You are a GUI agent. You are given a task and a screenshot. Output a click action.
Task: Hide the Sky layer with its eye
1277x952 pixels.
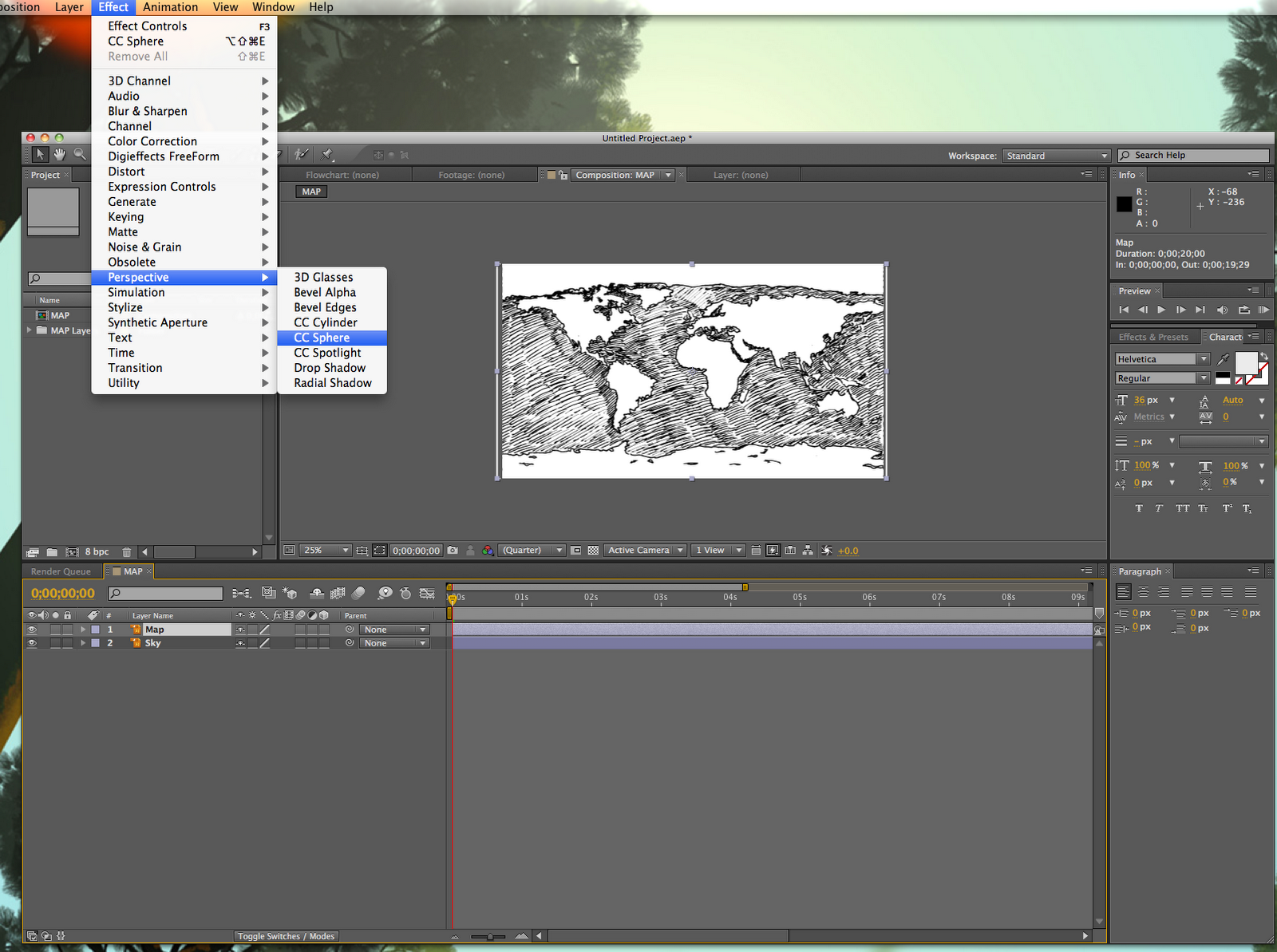pyautogui.click(x=32, y=643)
